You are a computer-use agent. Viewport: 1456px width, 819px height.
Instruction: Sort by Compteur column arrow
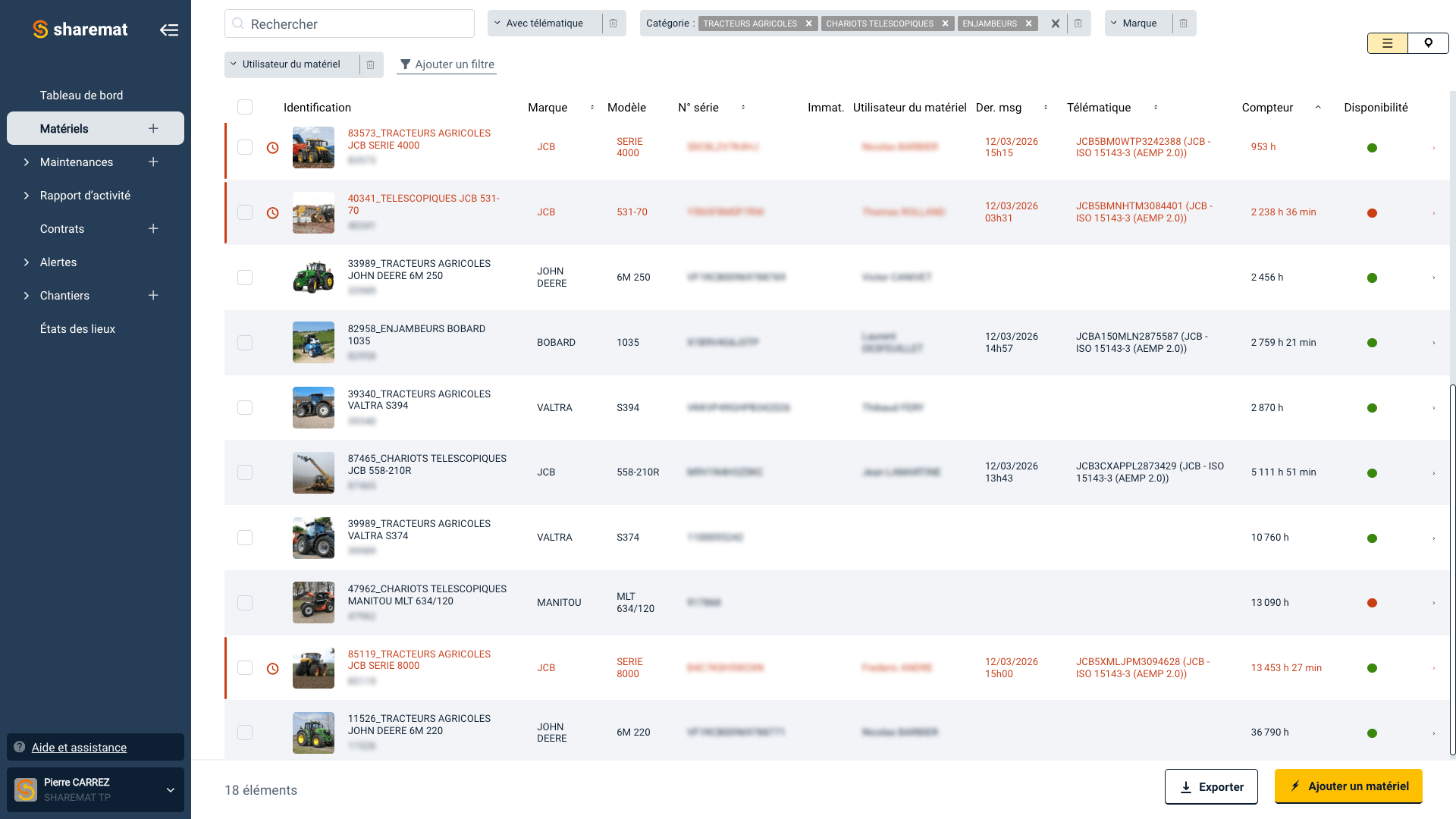coord(1318,108)
